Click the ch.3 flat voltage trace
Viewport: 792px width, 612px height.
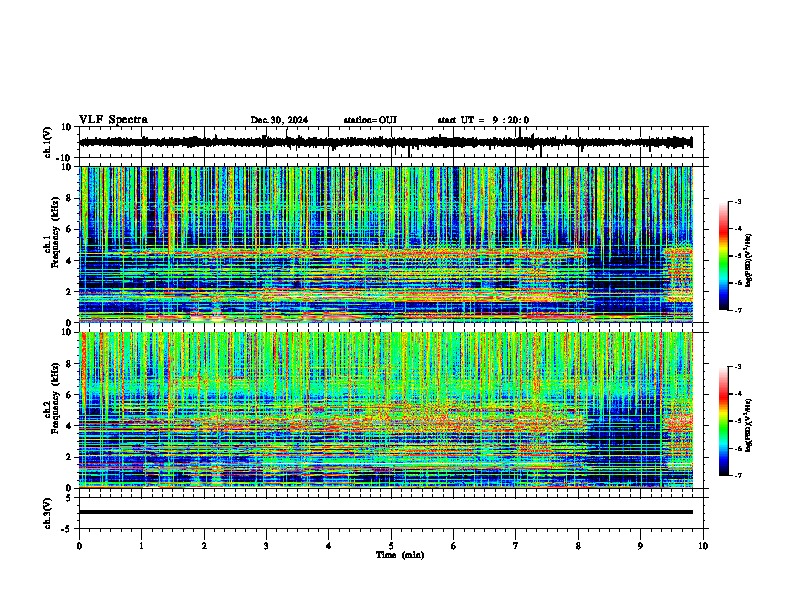coord(385,512)
